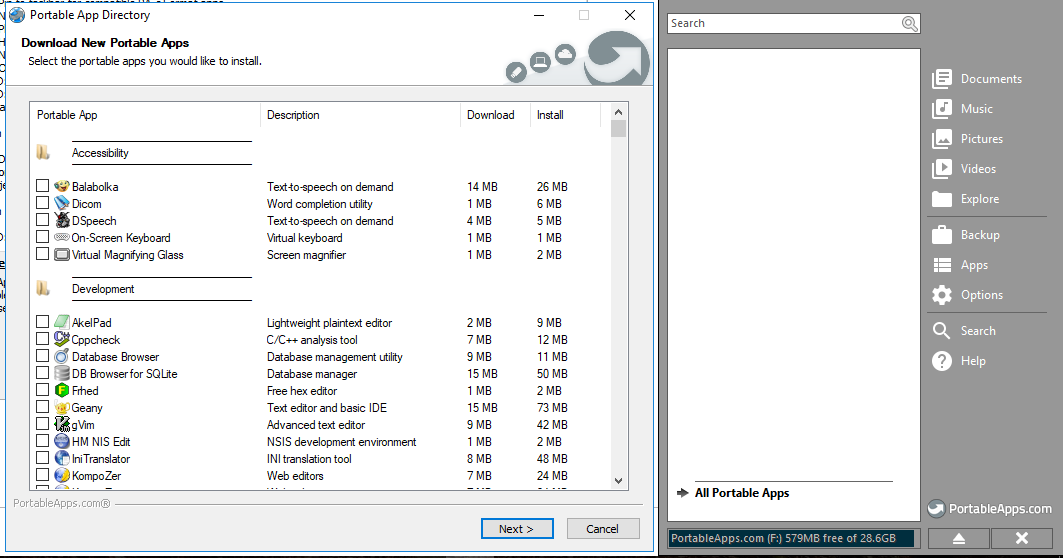Open Options in PortableApps menu
The width and height of the screenshot is (1063, 558).
point(967,294)
